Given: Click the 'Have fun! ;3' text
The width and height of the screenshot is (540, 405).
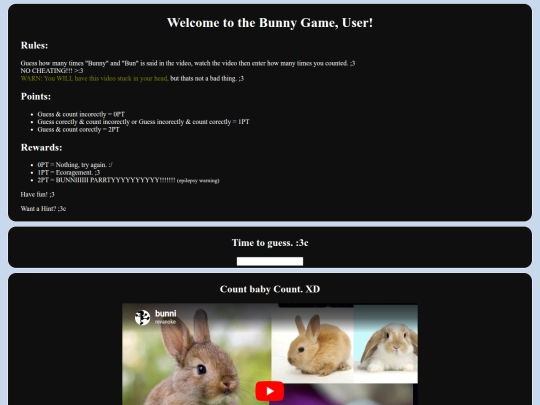Looking at the screenshot, I should [x=38, y=195].
